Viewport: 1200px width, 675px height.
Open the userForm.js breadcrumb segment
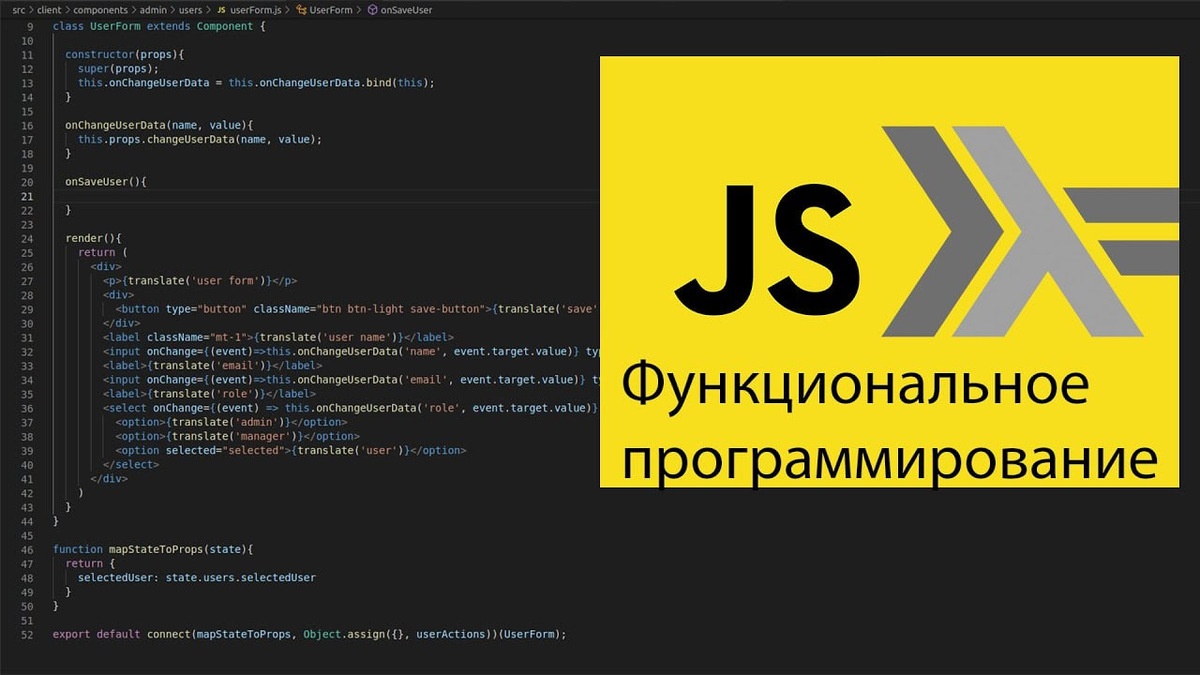pyautogui.click(x=254, y=9)
